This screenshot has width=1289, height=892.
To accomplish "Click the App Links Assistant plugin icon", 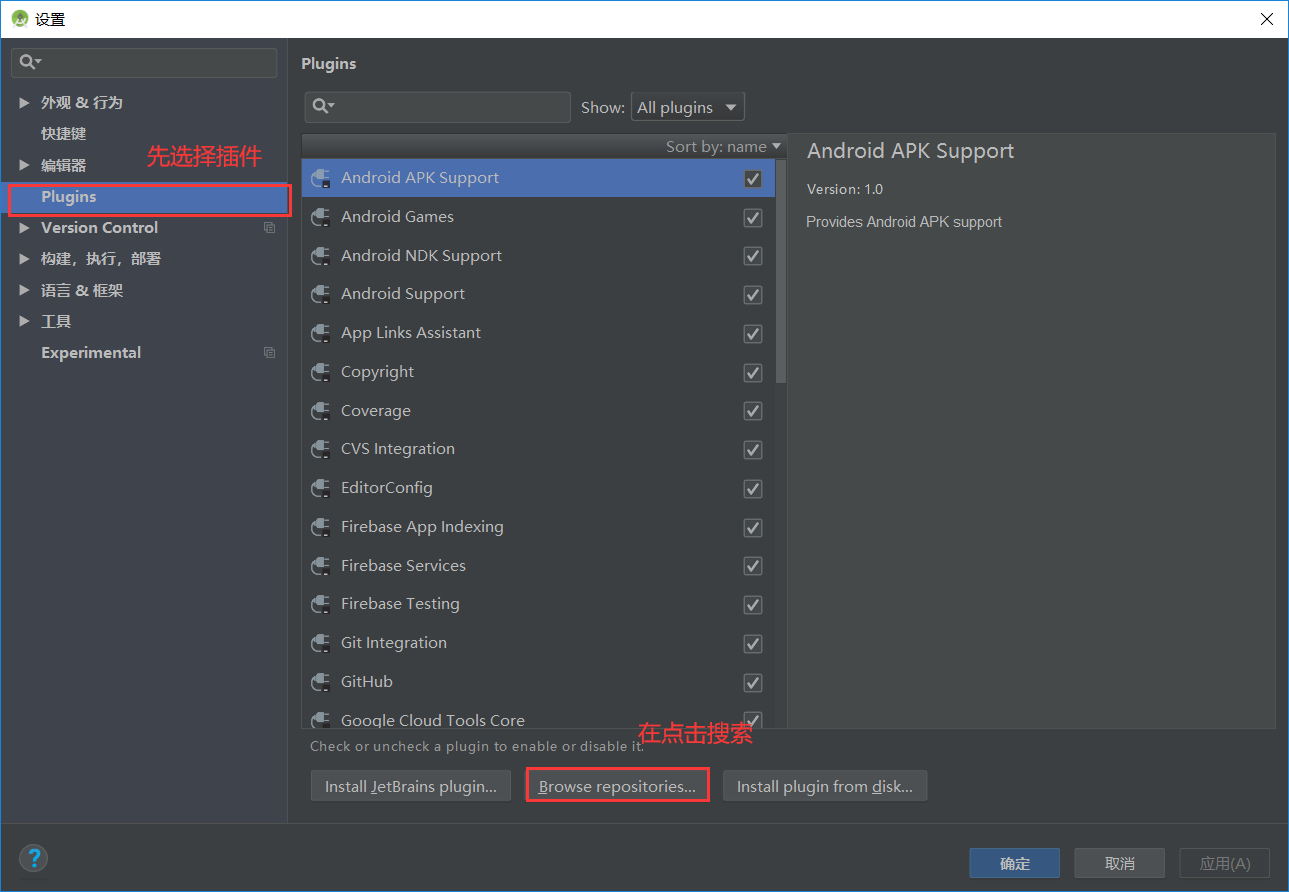I will [321, 333].
